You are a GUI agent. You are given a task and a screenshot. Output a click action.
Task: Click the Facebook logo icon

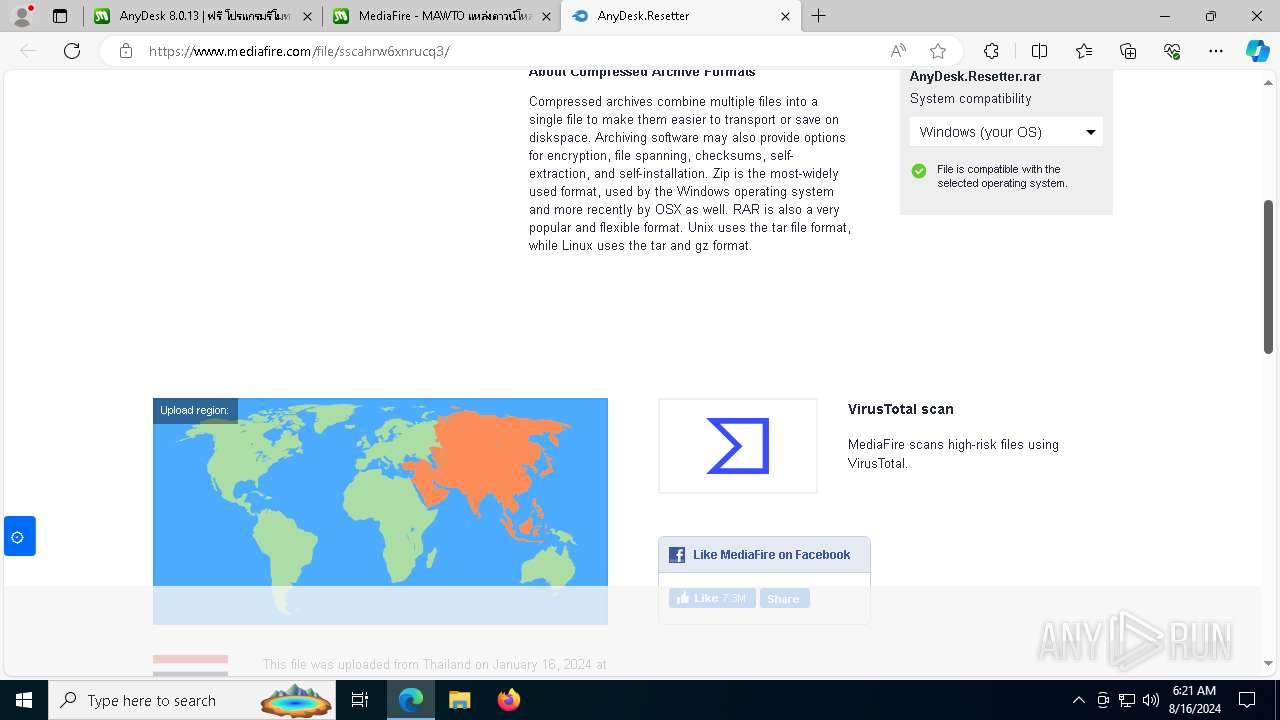tap(677, 555)
